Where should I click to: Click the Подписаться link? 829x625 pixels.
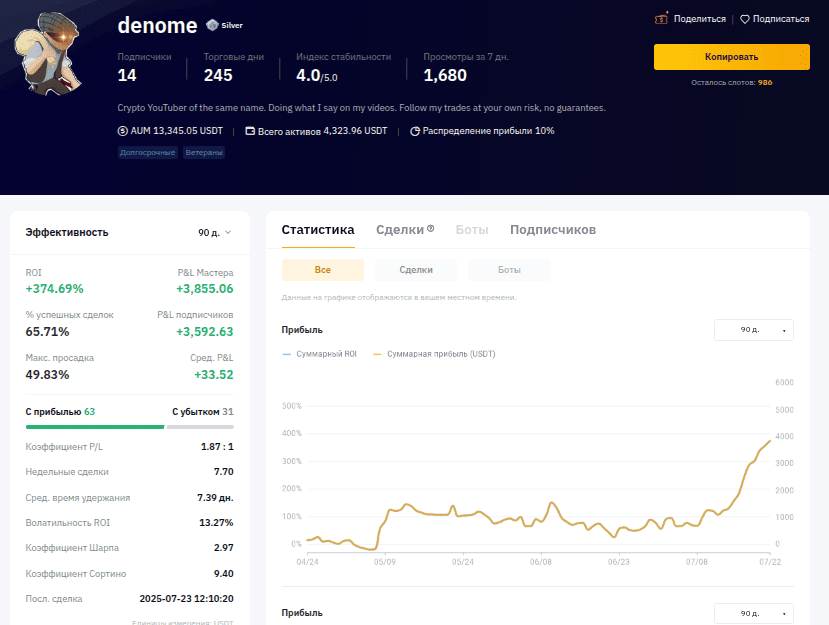pyautogui.click(x=781, y=19)
